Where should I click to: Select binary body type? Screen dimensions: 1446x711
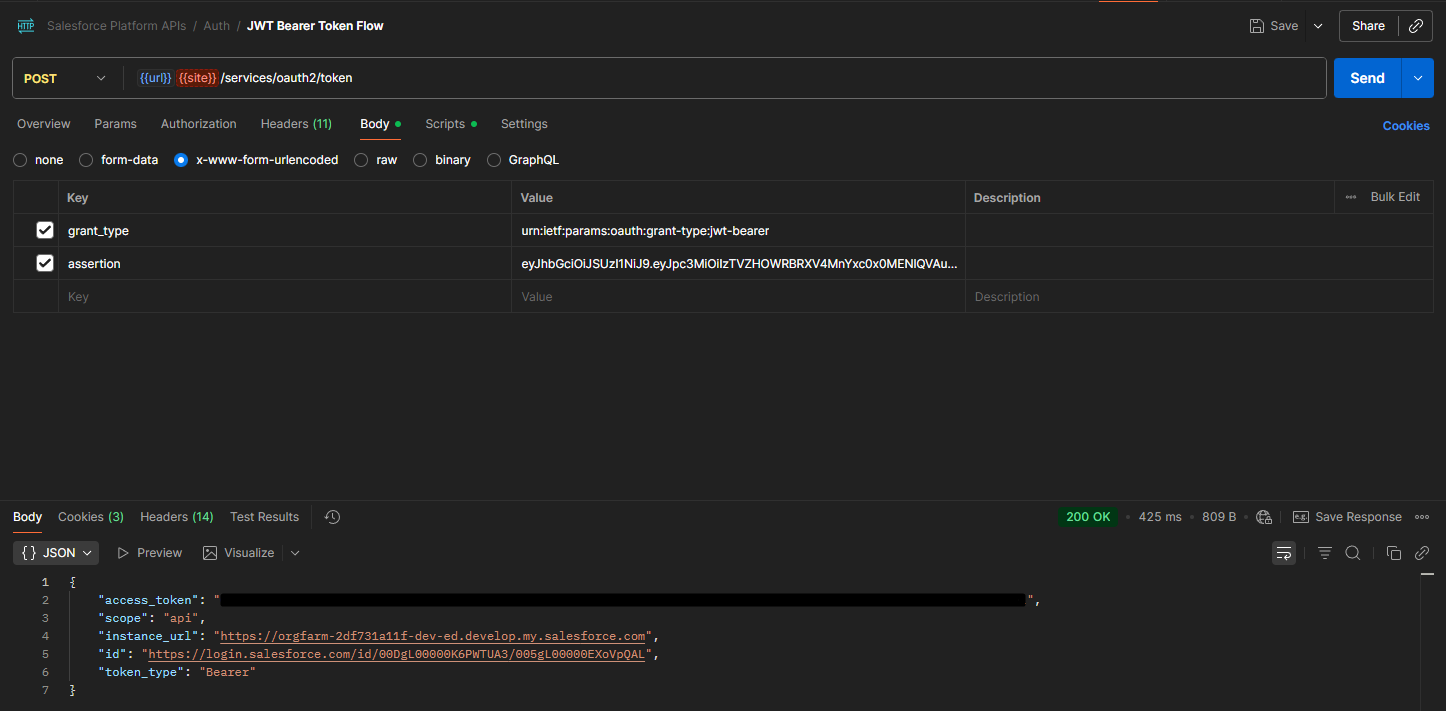pyautogui.click(x=420, y=160)
